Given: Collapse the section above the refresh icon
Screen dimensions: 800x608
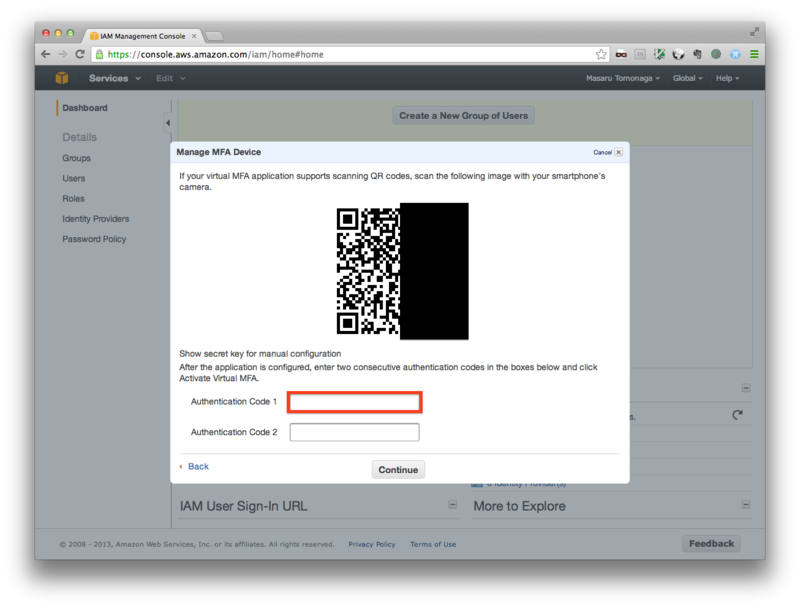Looking at the screenshot, I should coord(746,388).
